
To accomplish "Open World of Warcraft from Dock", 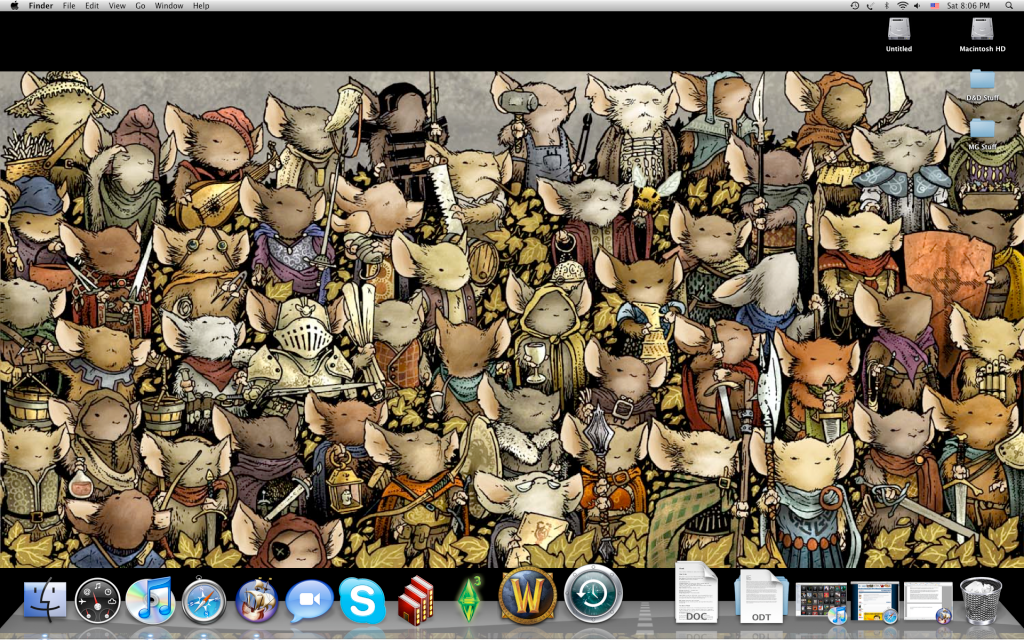I will pyautogui.click(x=527, y=596).
